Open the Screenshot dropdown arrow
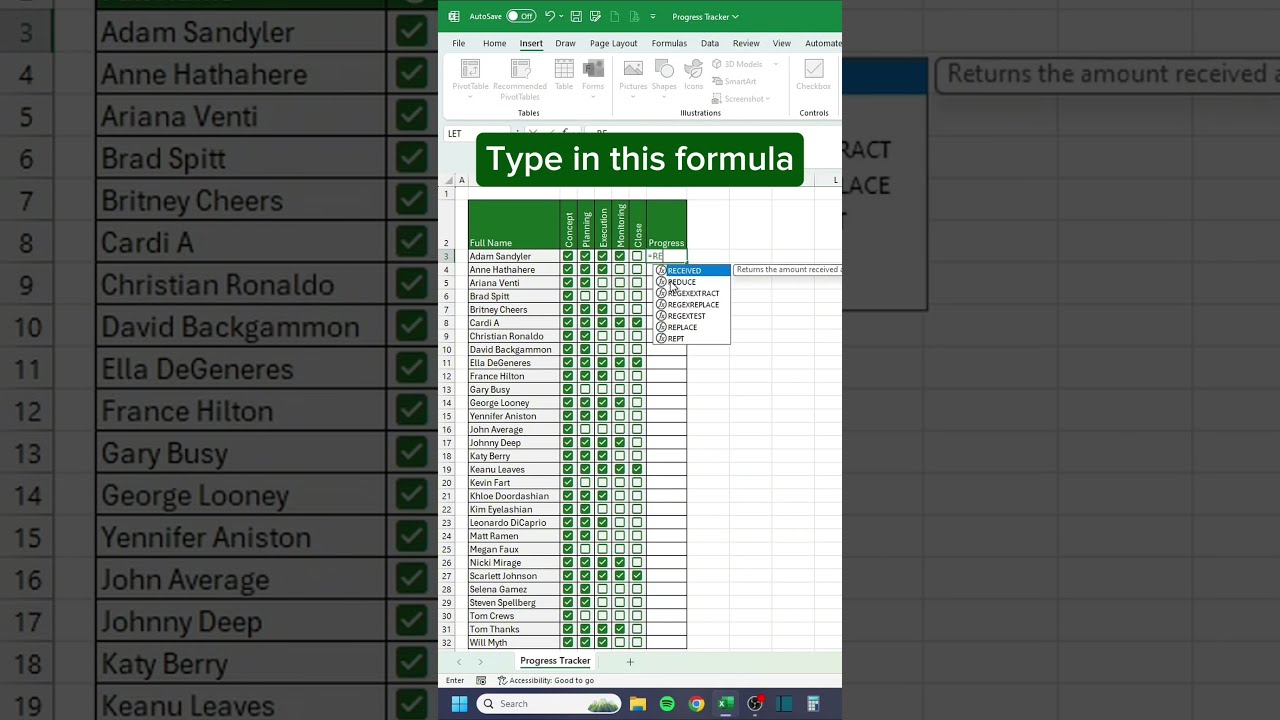The width and height of the screenshot is (1280, 720). click(x=768, y=99)
